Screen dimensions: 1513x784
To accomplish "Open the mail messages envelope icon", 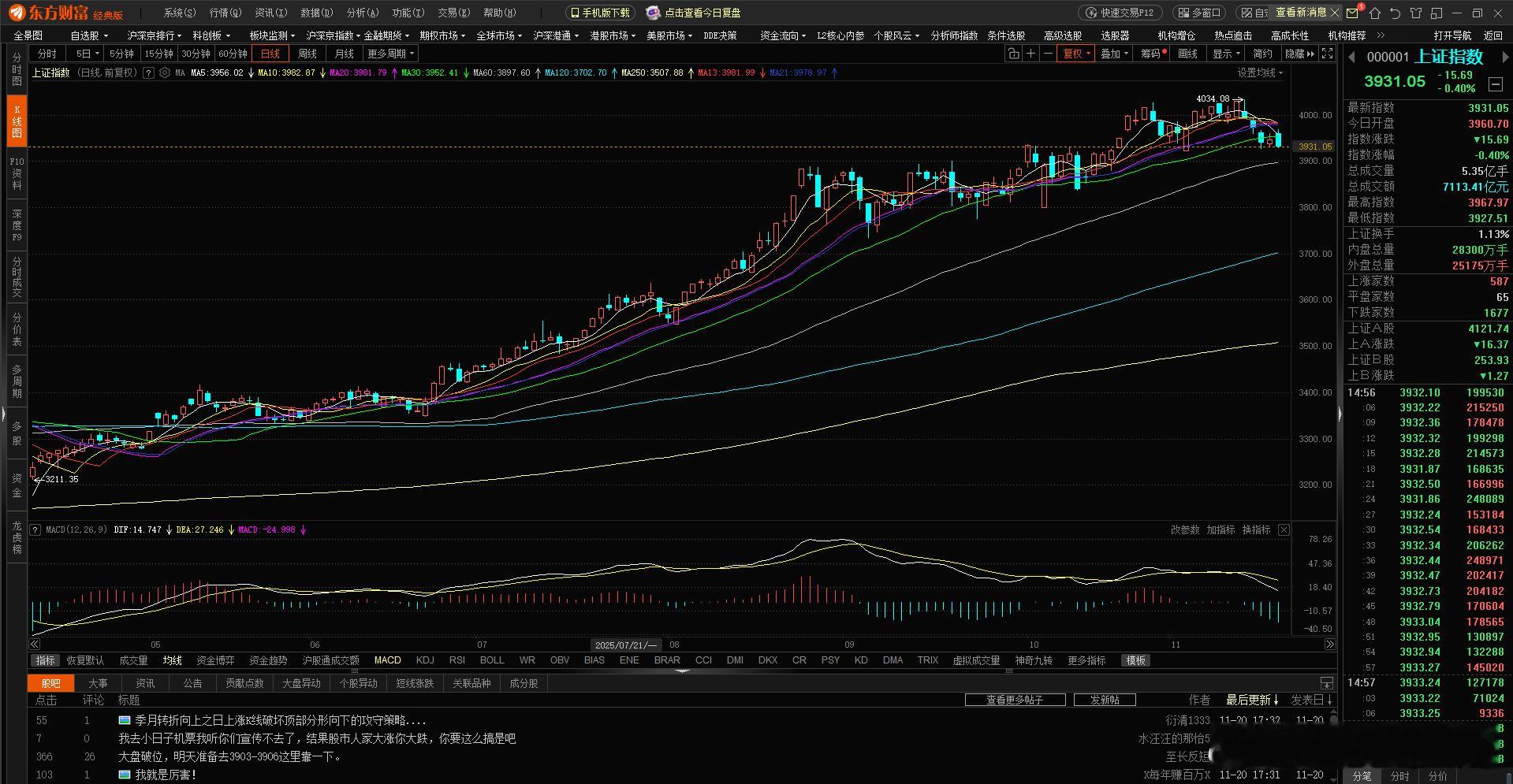I will [x=1352, y=13].
